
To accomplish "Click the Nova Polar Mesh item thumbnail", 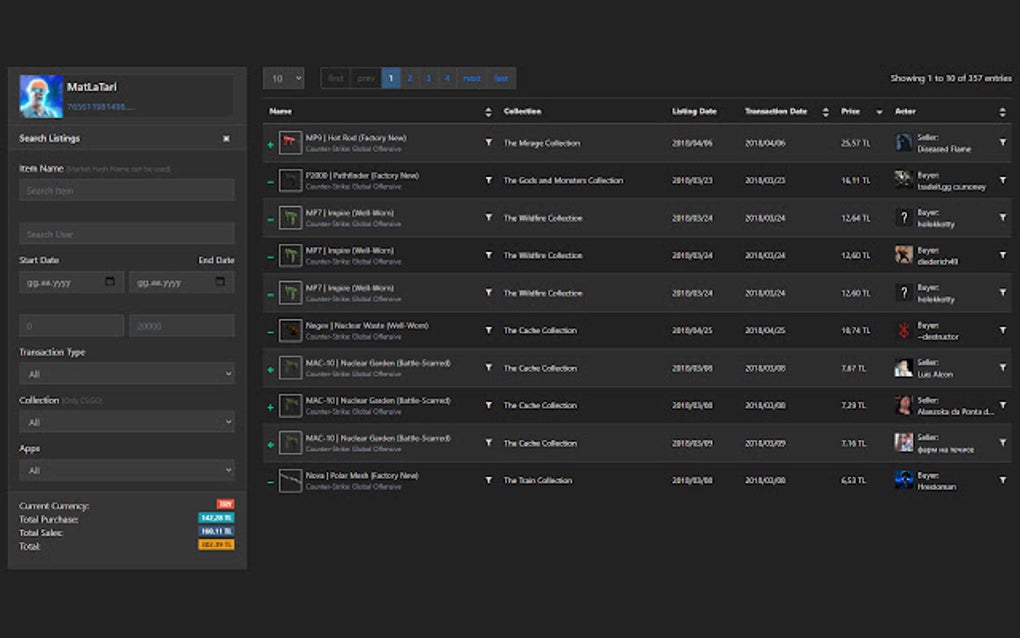I will click(291, 480).
